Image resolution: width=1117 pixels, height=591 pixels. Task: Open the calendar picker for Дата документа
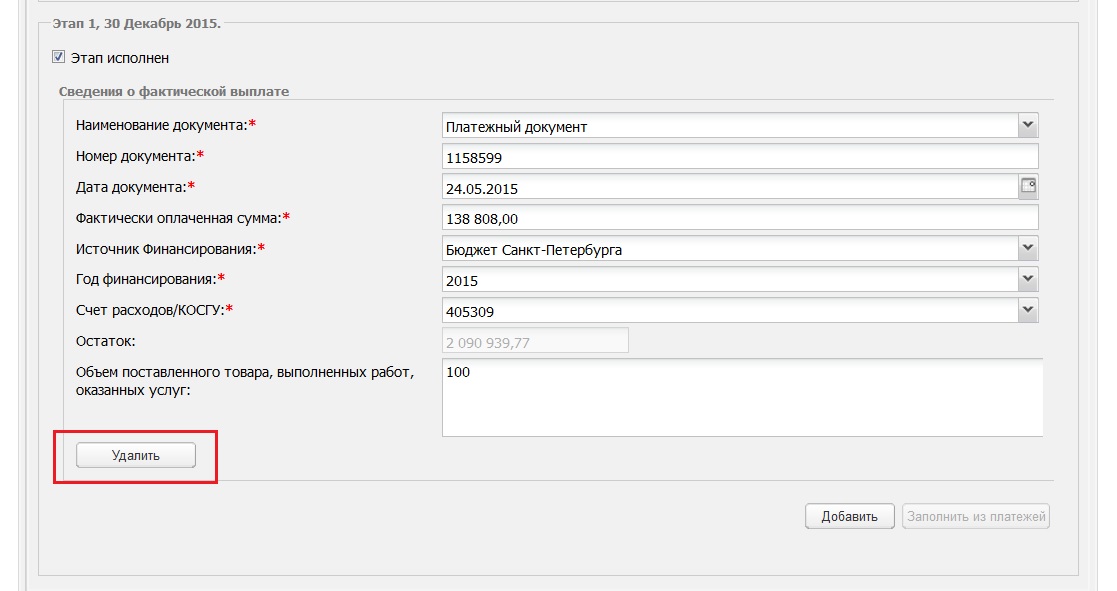(x=1028, y=186)
